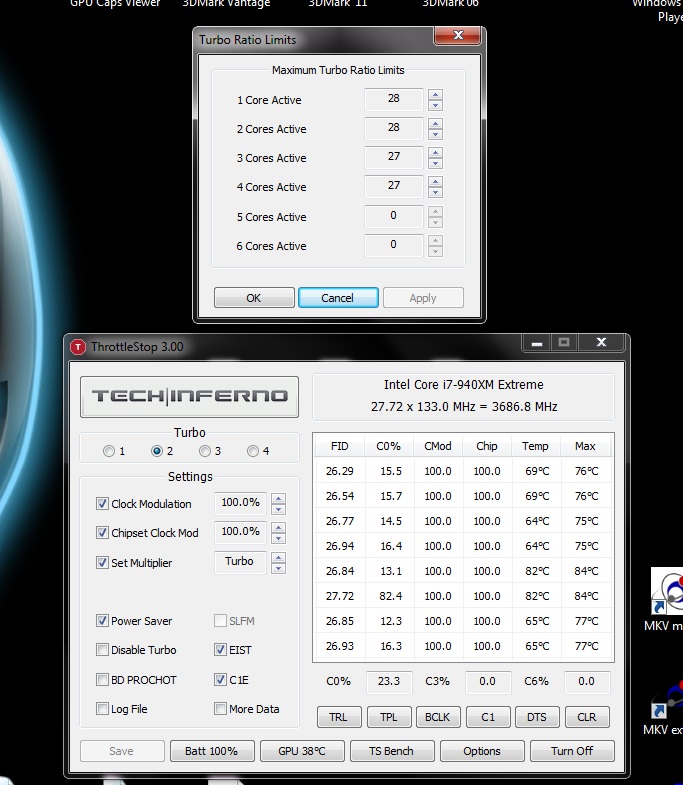The image size is (683, 785).
Task: Uncheck the EIST checkbox
Action: 220,650
